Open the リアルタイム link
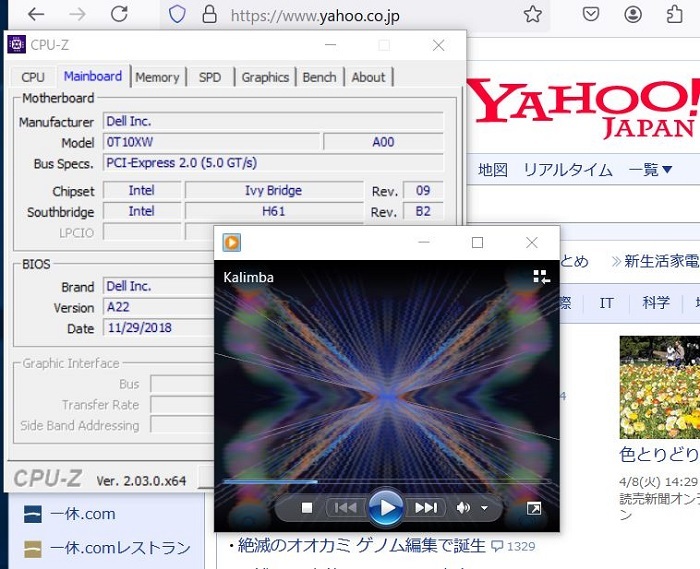This screenshot has height=569, width=700. (x=567, y=170)
